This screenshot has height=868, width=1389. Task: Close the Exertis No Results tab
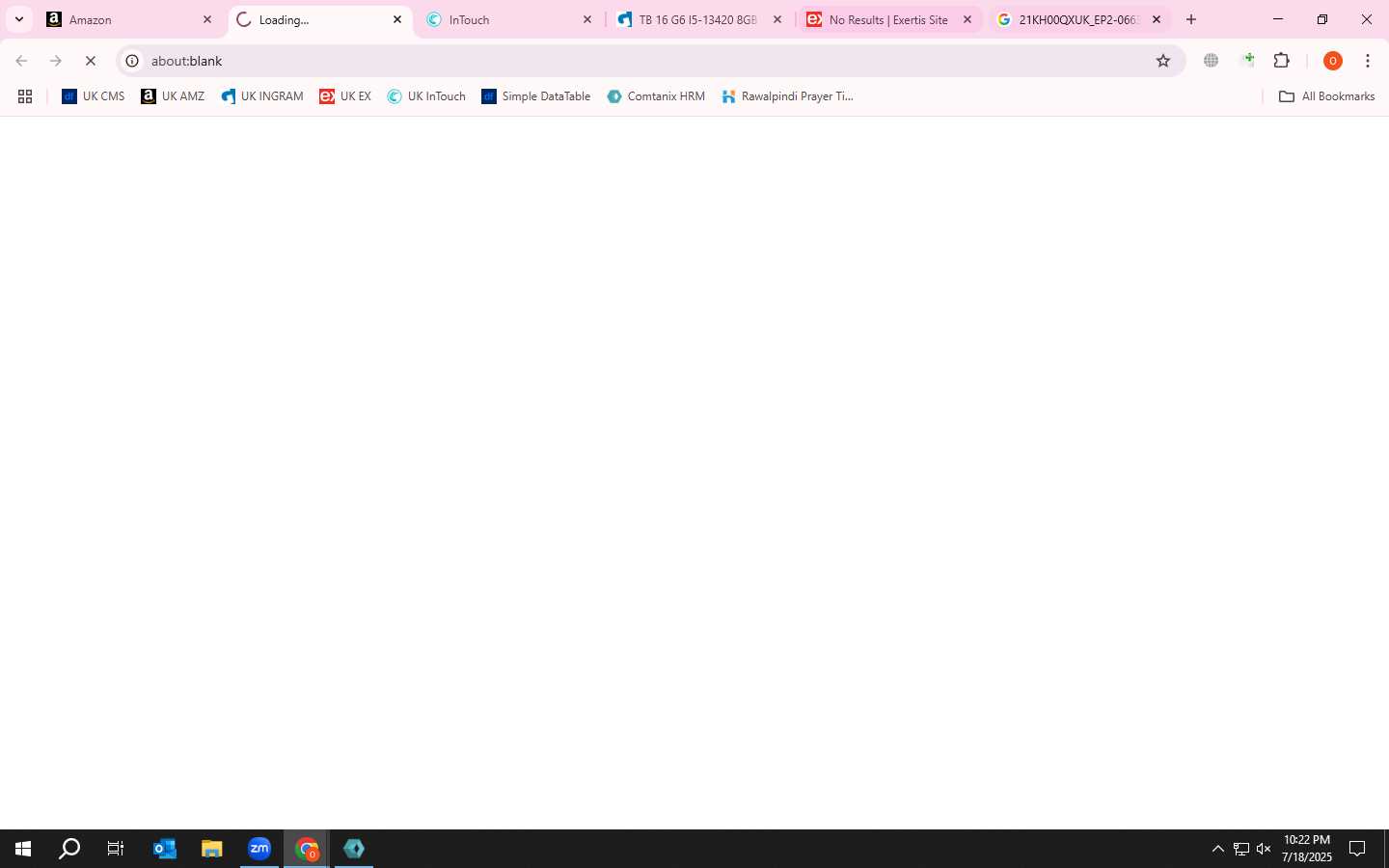[x=967, y=19]
